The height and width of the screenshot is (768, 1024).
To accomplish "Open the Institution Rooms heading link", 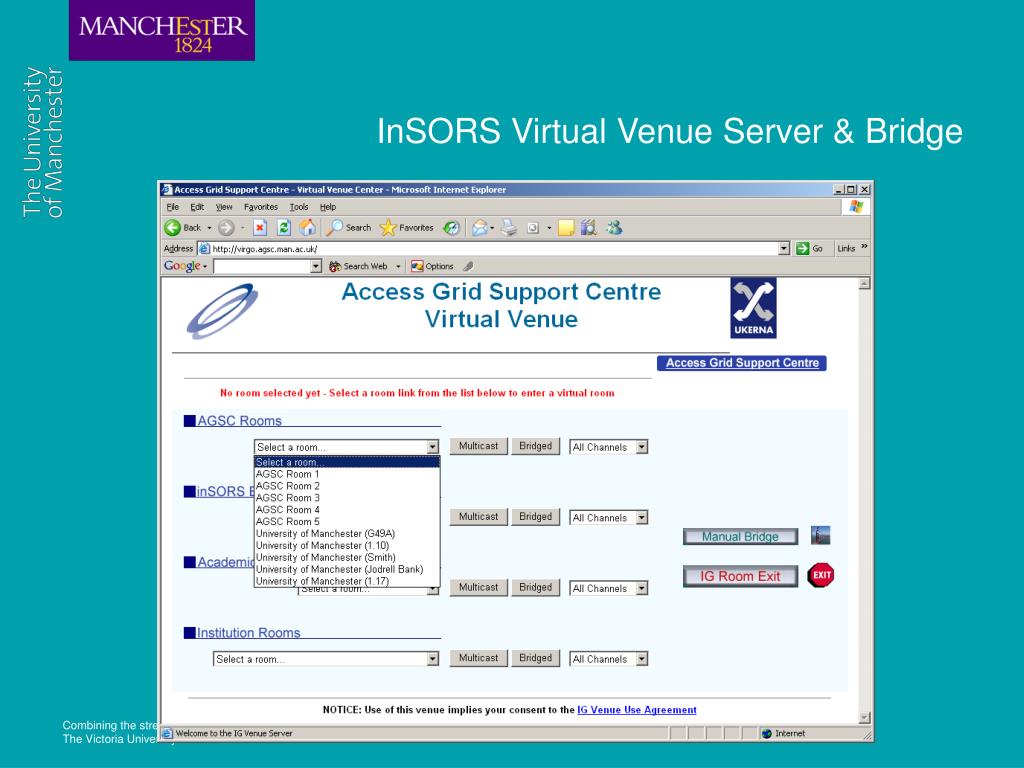I will pos(248,633).
